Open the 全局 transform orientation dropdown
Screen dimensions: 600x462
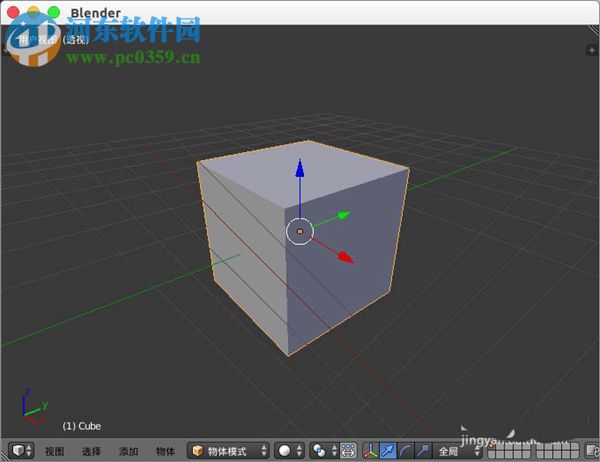[x=457, y=451]
